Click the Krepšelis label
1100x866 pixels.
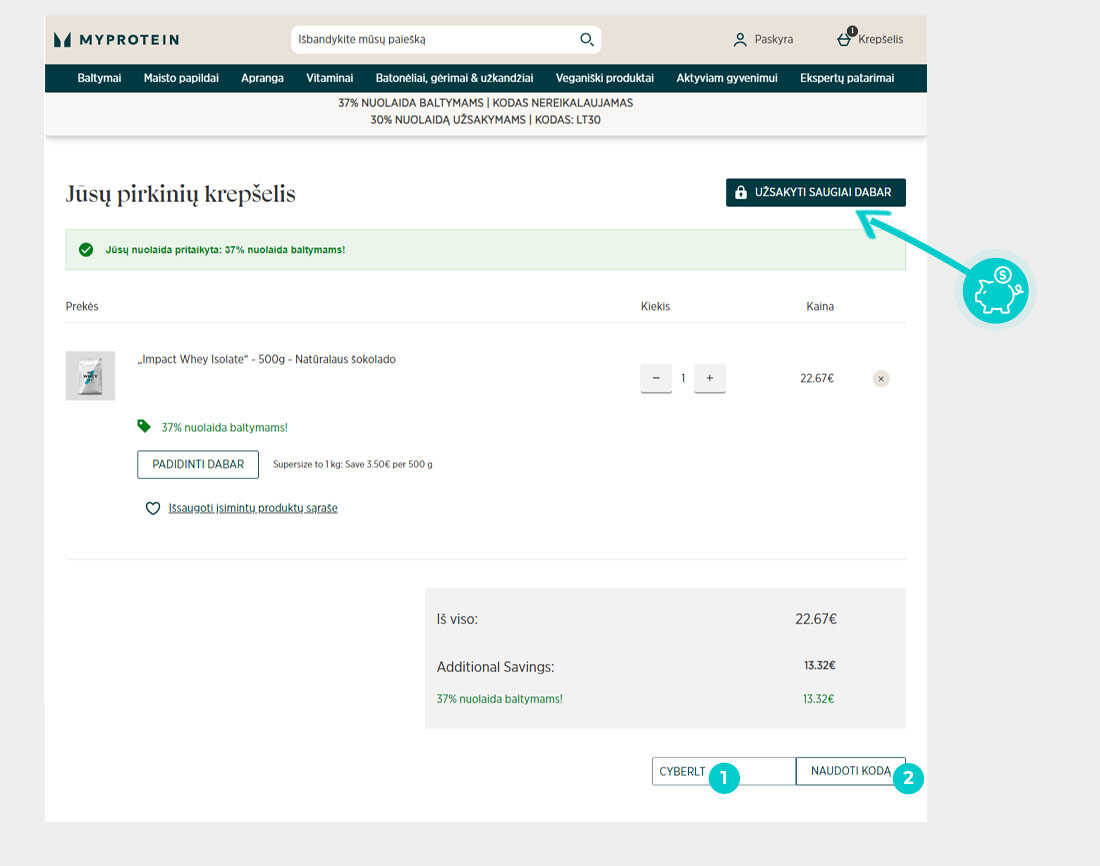(x=880, y=39)
